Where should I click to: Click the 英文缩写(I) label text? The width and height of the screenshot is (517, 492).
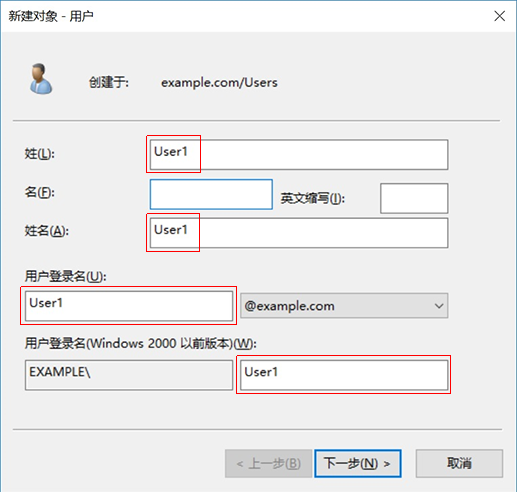tap(313, 198)
